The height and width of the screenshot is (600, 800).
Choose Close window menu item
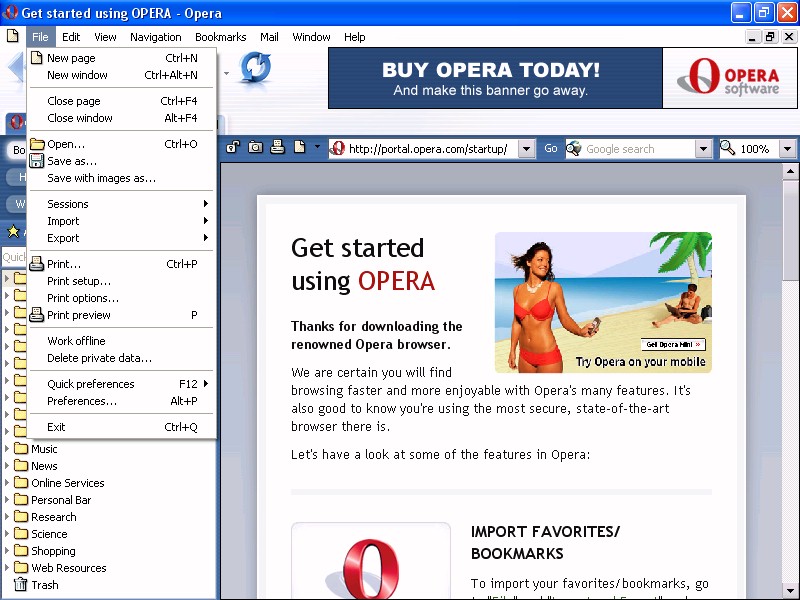click(x=121, y=118)
